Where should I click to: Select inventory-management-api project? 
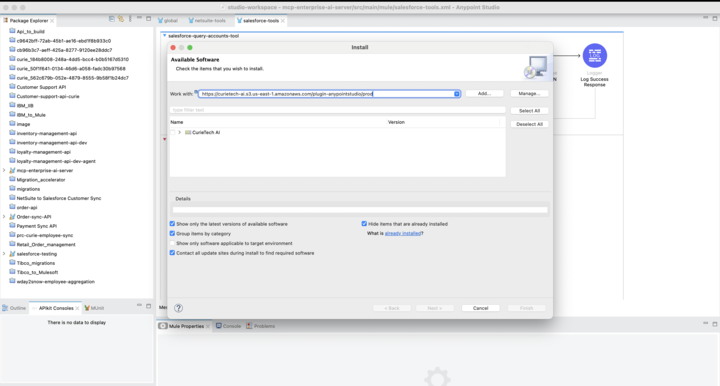47,133
